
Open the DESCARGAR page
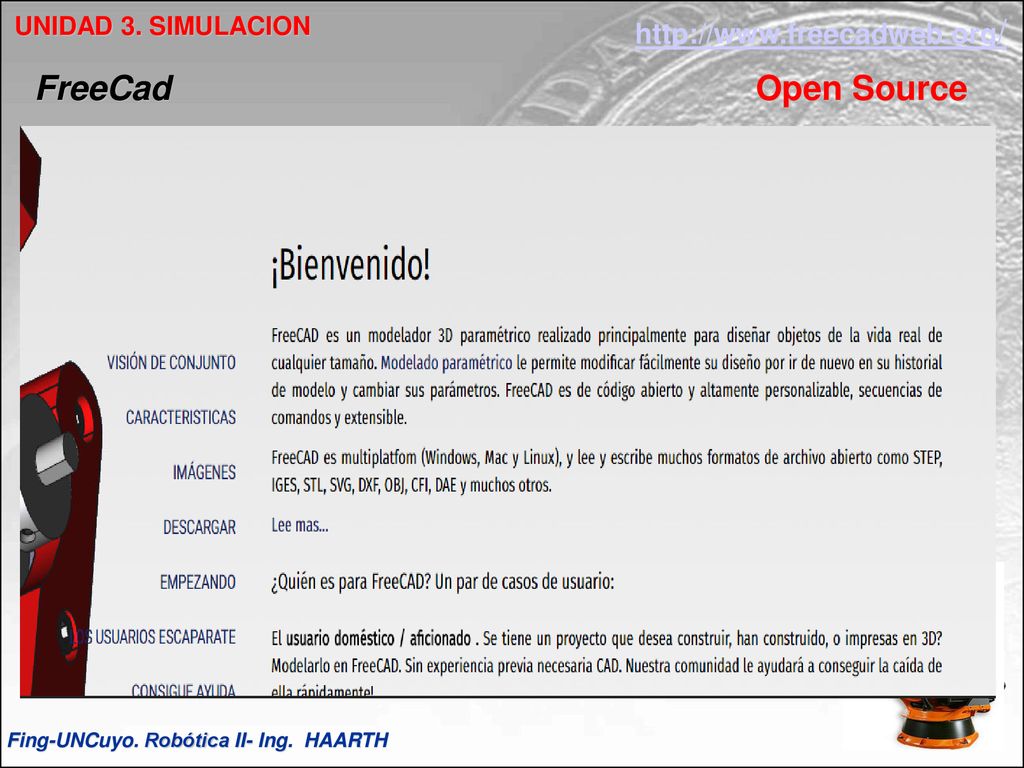pyautogui.click(x=199, y=527)
